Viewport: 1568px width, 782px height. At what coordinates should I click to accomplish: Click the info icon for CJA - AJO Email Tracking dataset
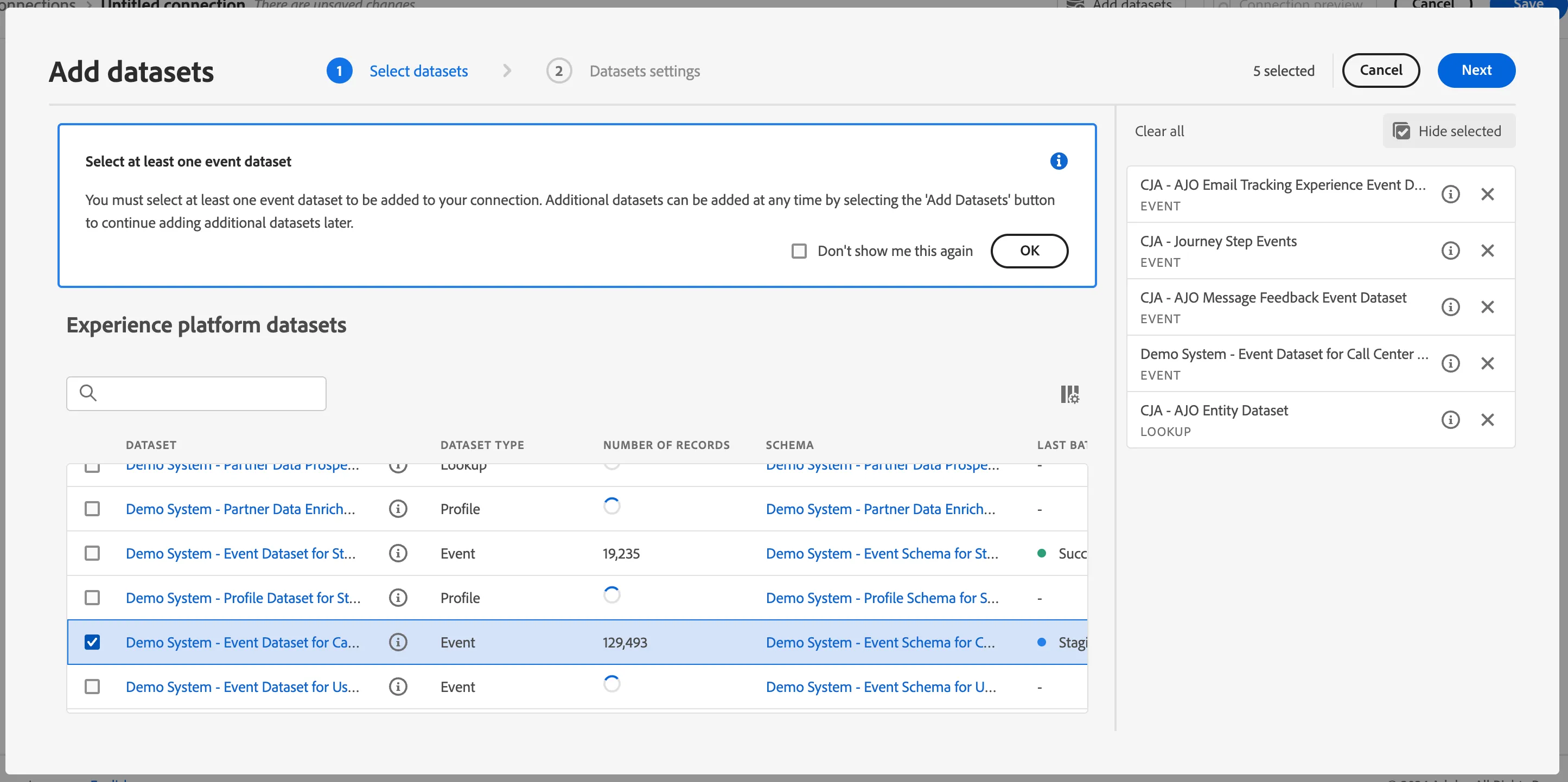pyautogui.click(x=1450, y=194)
